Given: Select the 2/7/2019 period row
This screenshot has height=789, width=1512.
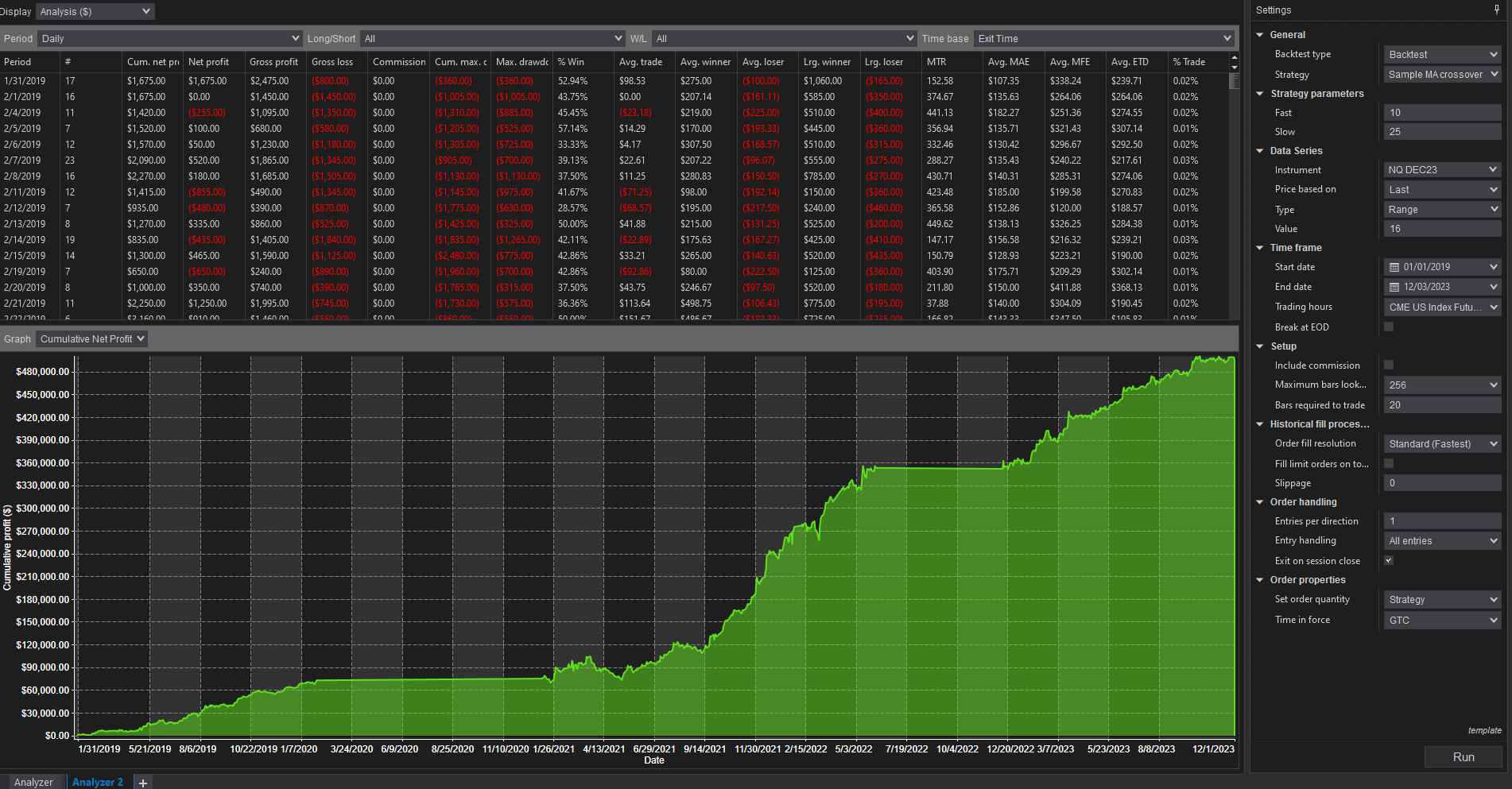Looking at the screenshot, I should 614,161.
